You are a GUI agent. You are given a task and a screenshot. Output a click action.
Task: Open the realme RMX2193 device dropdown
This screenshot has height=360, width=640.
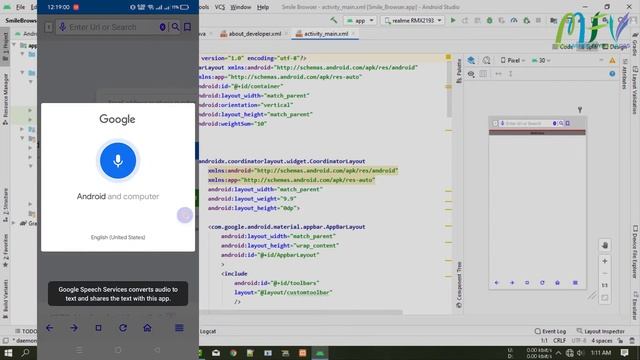[x=413, y=20]
